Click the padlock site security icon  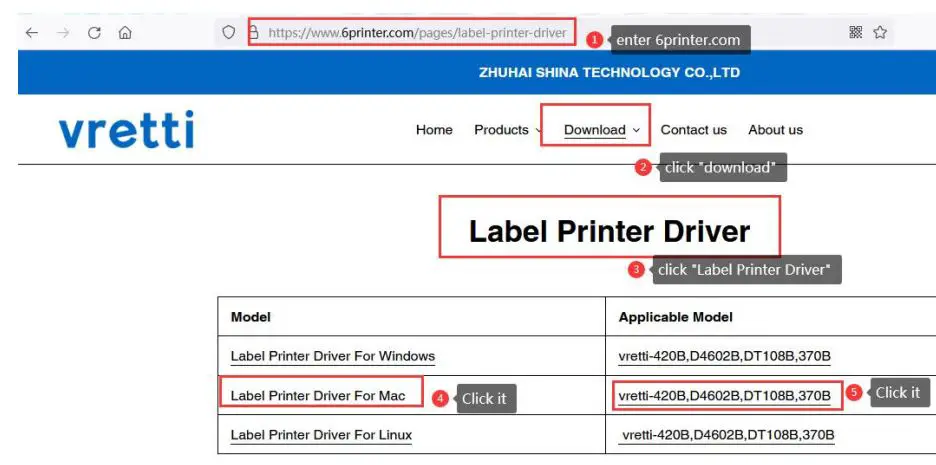pyautogui.click(x=254, y=32)
